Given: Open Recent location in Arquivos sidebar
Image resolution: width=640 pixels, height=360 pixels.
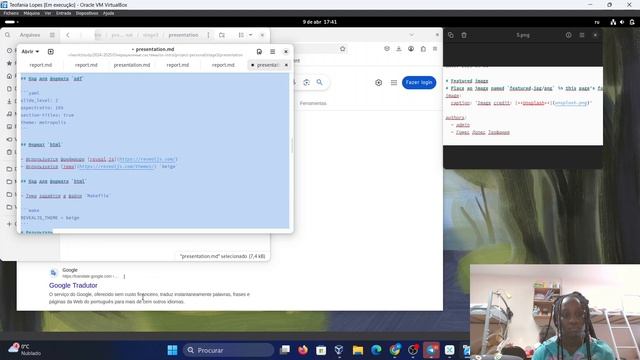Looking at the screenshot, I should coord(9,51).
